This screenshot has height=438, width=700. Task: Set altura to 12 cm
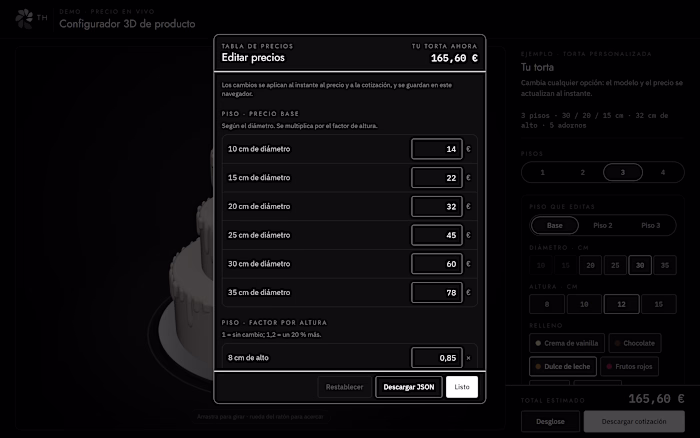tap(621, 304)
